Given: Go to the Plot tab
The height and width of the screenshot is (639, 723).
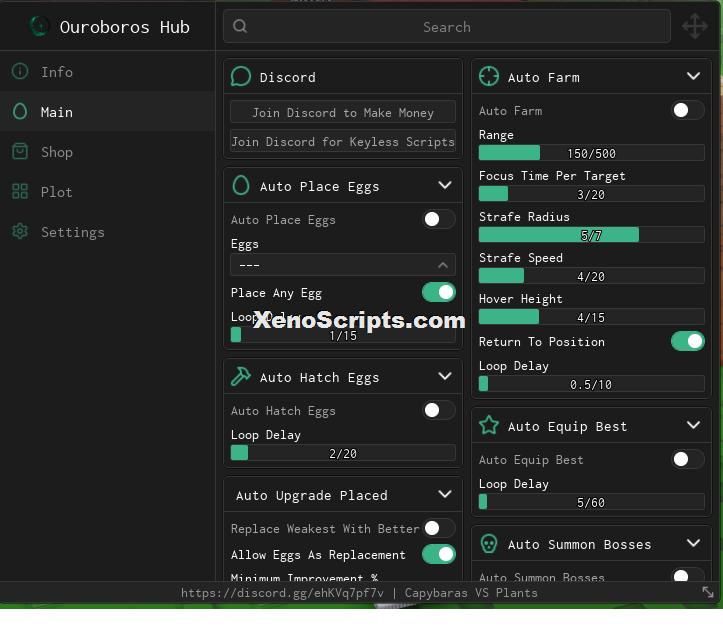Looking at the screenshot, I should (107, 191).
